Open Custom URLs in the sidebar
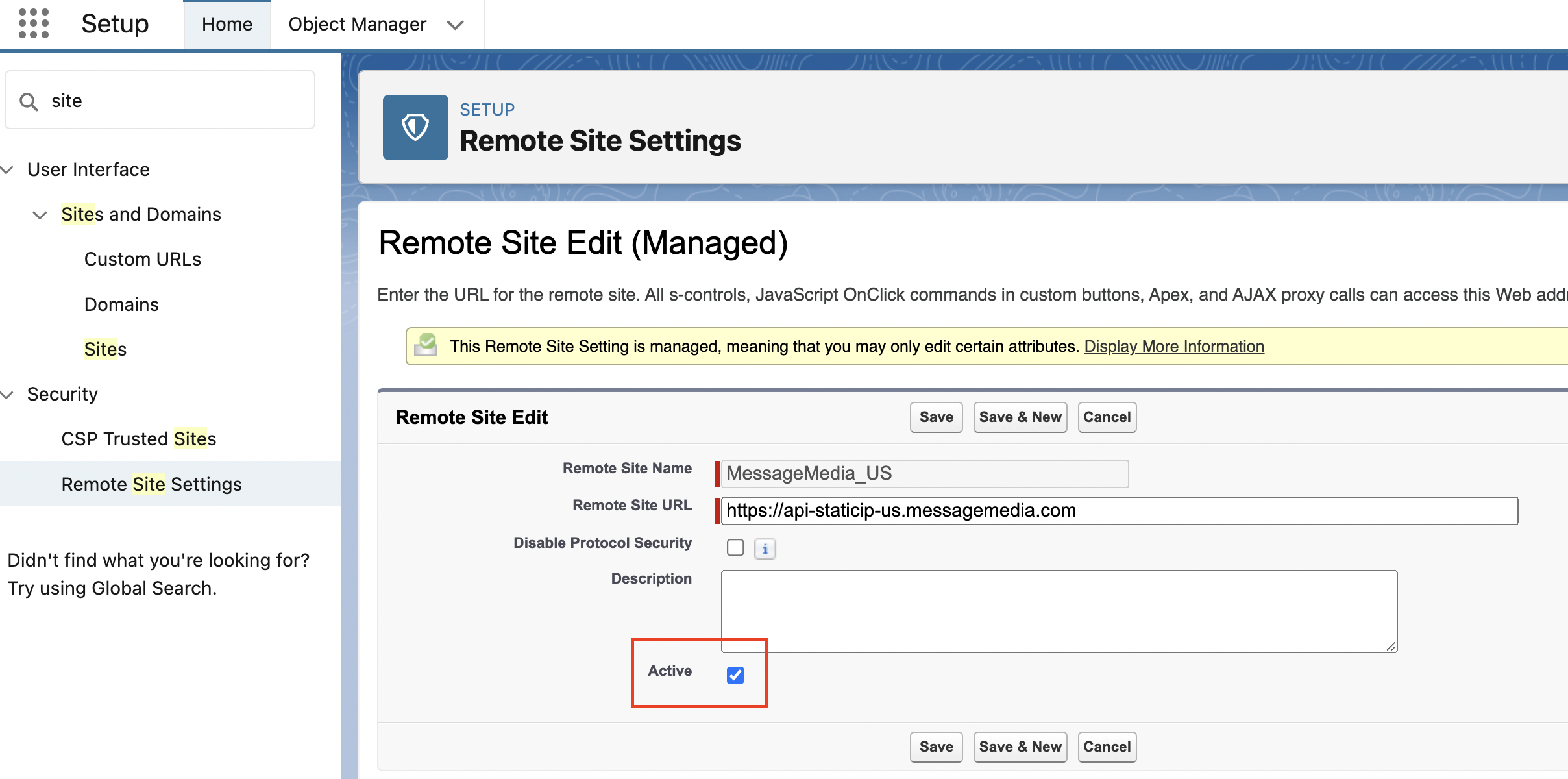The width and height of the screenshot is (1568, 779). pyautogui.click(x=143, y=259)
